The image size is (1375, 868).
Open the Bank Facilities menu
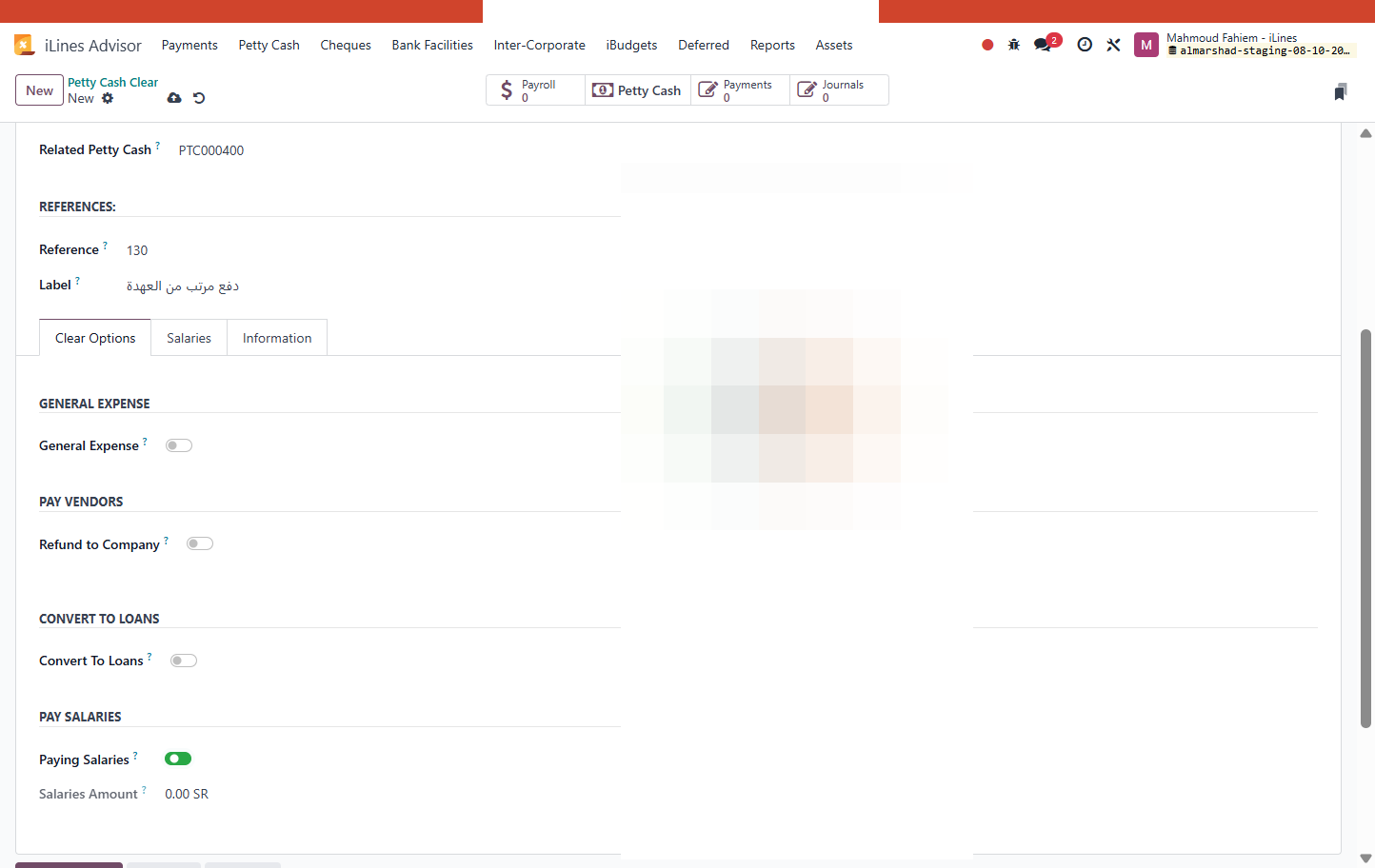point(432,45)
